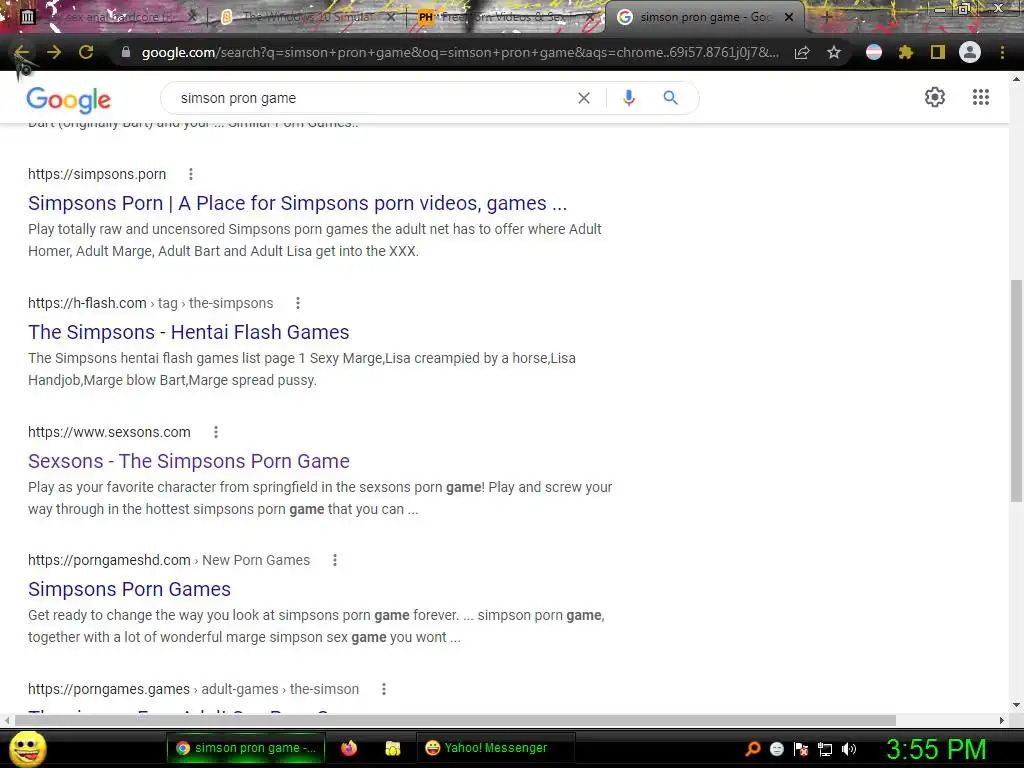This screenshot has width=1024, height=768.
Task: Open the network tray icon
Action: pyautogui.click(x=825, y=749)
